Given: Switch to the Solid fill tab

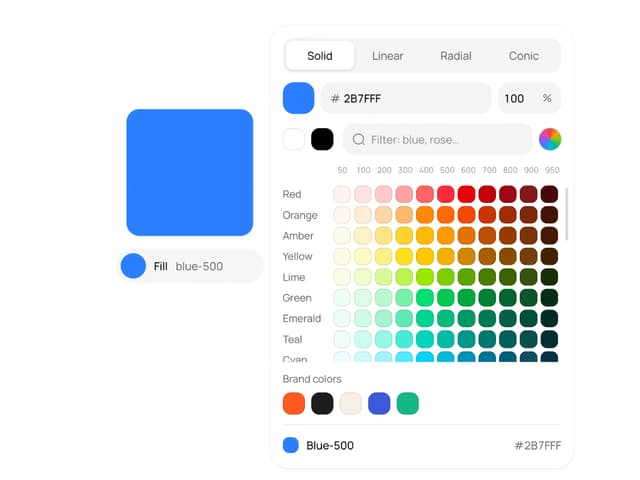Looking at the screenshot, I should pyautogui.click(x=320, y=56).
